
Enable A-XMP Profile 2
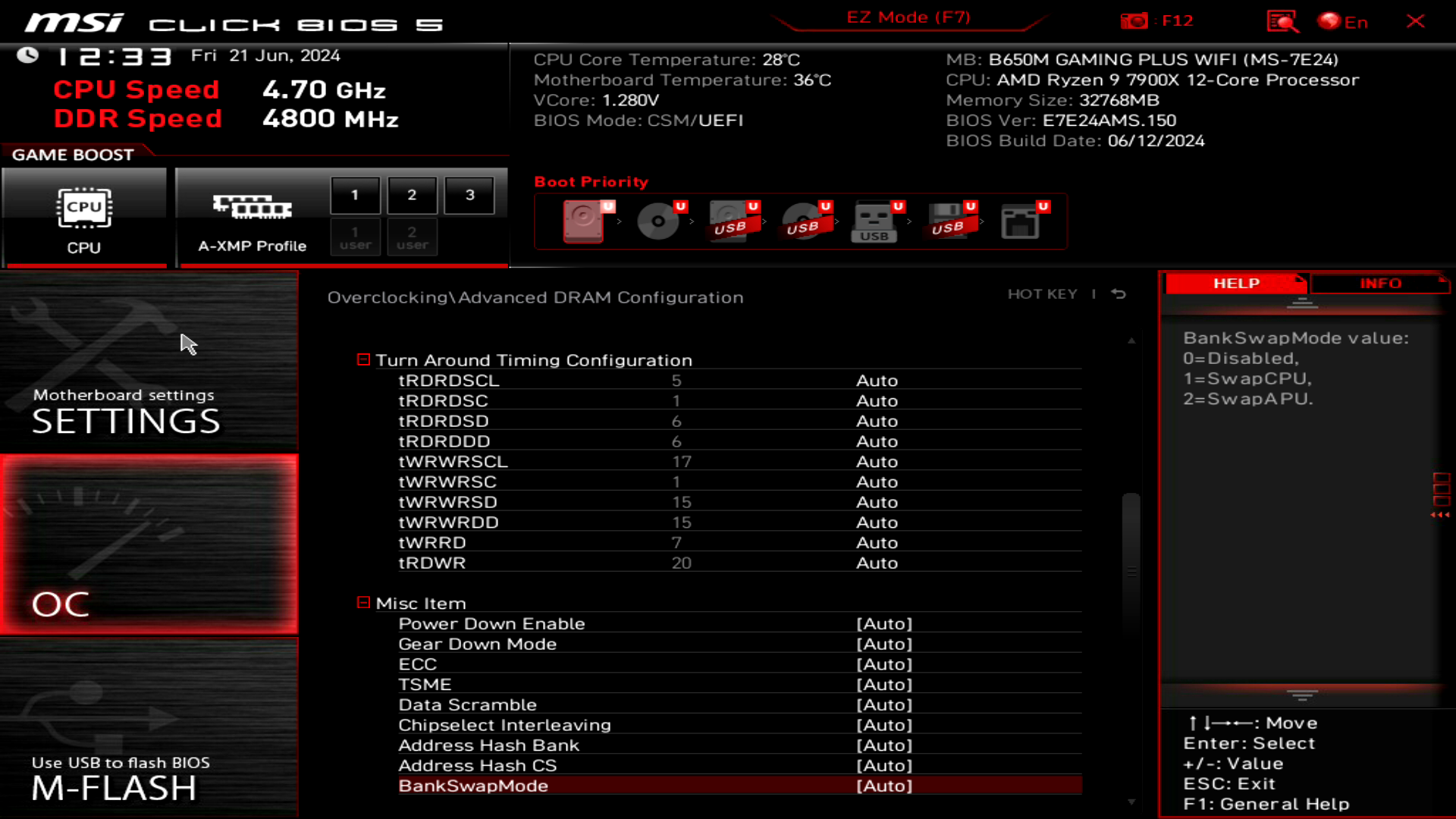412,194
